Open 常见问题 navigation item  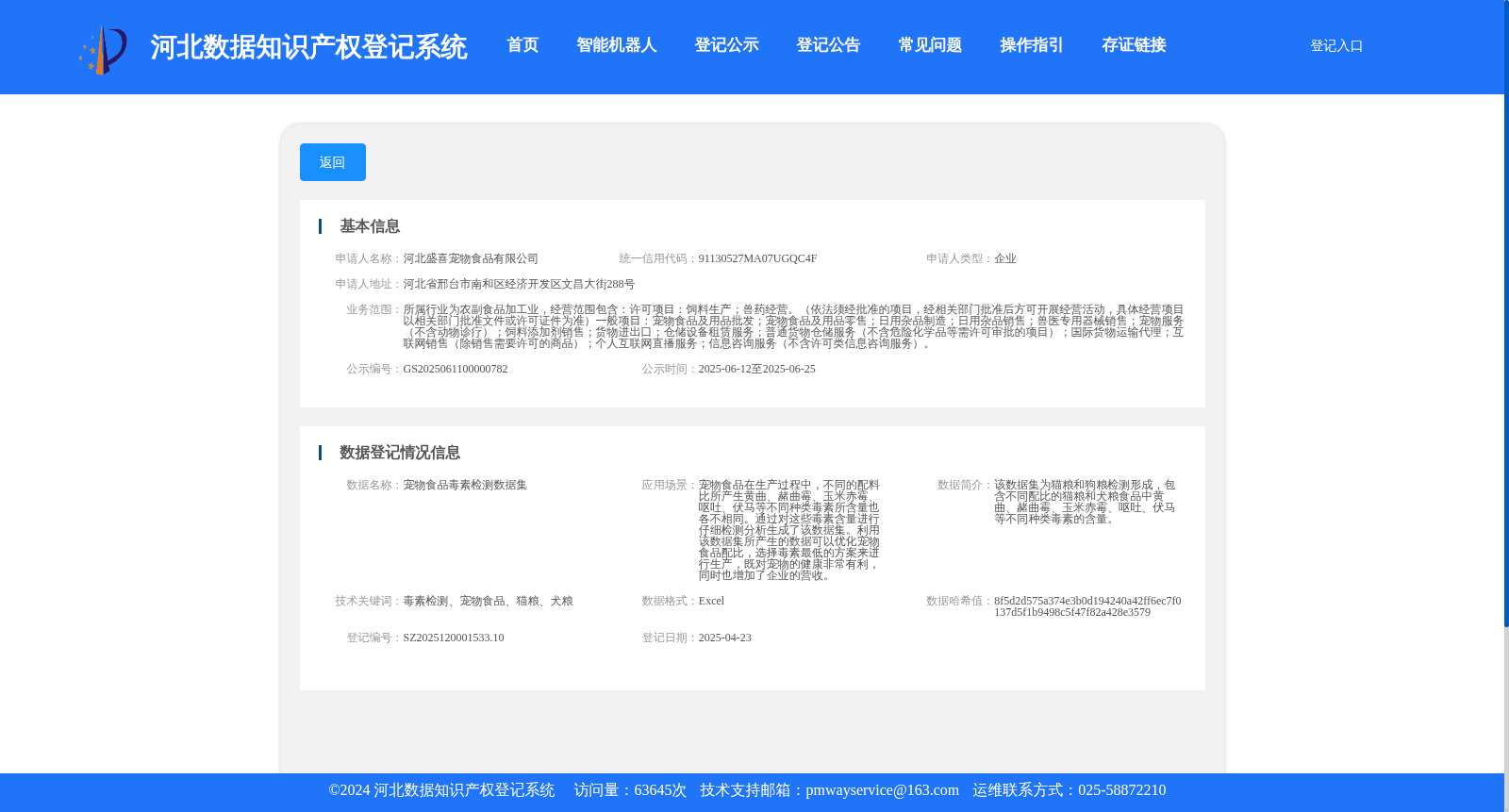(x=930, y=45)
